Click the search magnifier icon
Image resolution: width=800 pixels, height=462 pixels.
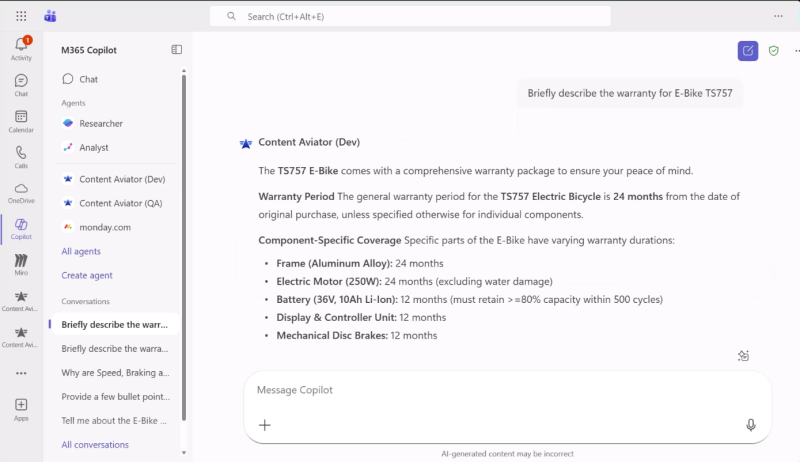(x=231, y=16)
